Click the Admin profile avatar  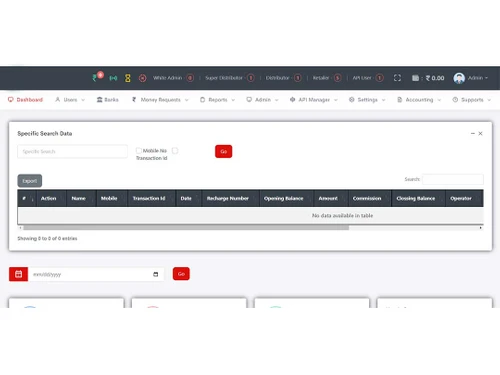point(459,78)
